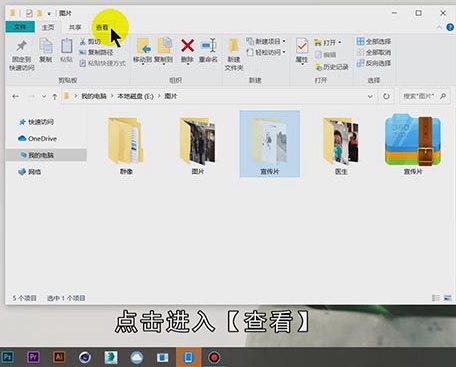Switch to the 共享 share tab
The height and width of the screenshot is (367, 456).
click(x=75, y=27)
